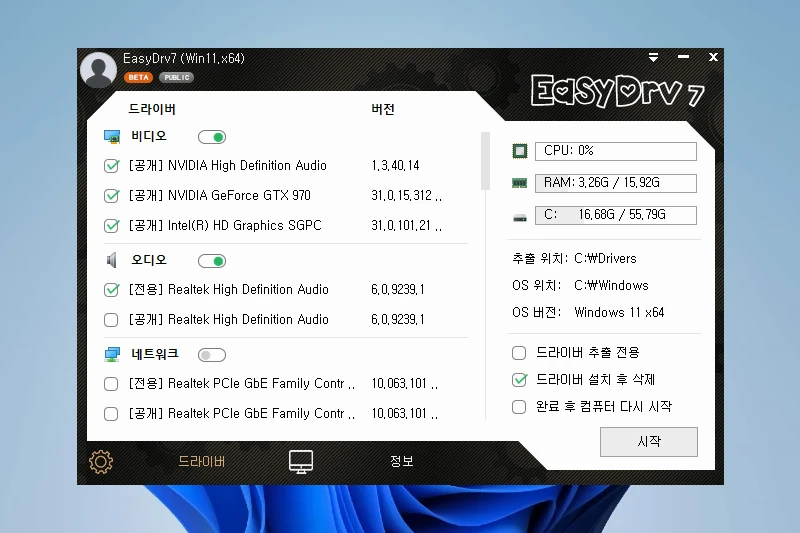Viewport: 800px width, 533px height.
Task: Uncheck NVIDIA High Definition Audio driver
Action: [x=111, y=166]
